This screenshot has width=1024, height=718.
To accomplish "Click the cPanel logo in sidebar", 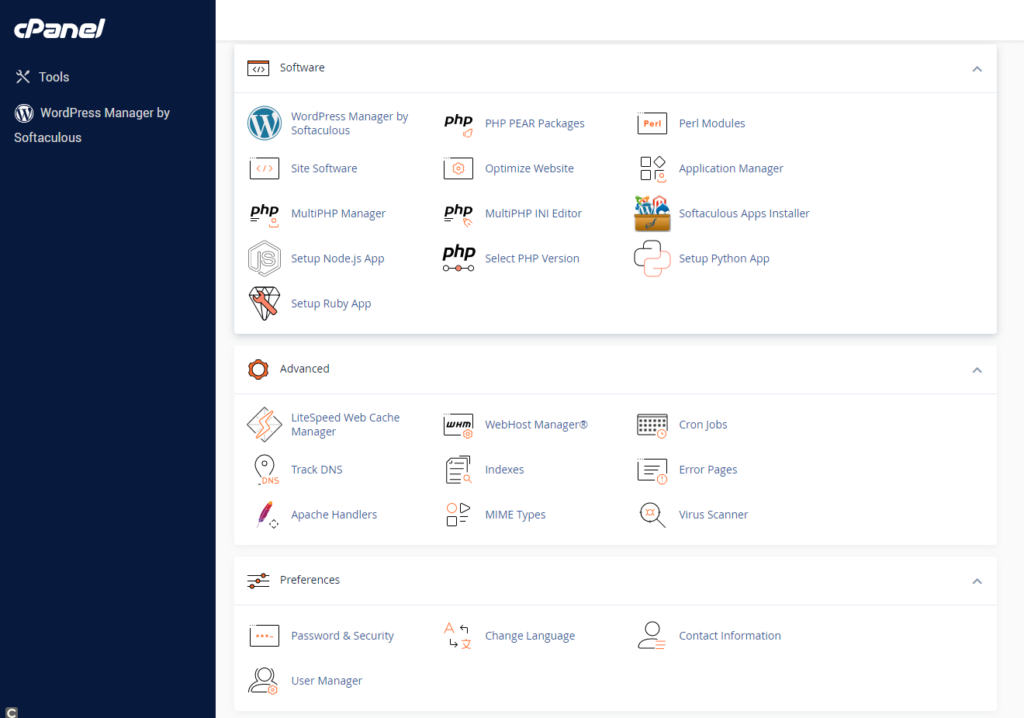I will [x=60, y=29].
